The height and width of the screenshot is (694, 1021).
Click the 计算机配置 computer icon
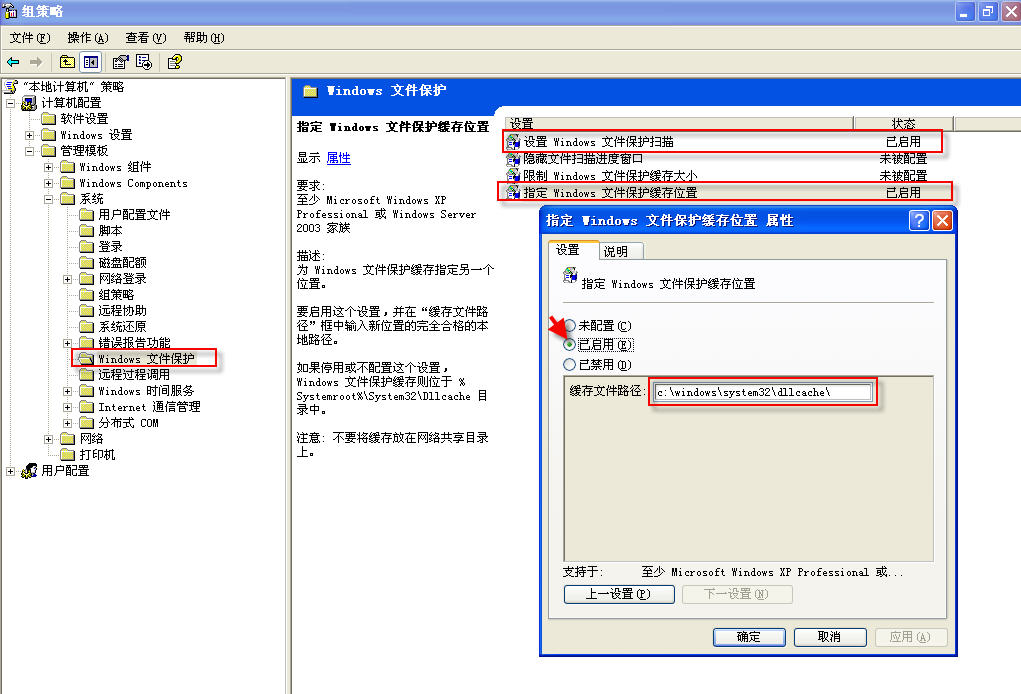29,103
